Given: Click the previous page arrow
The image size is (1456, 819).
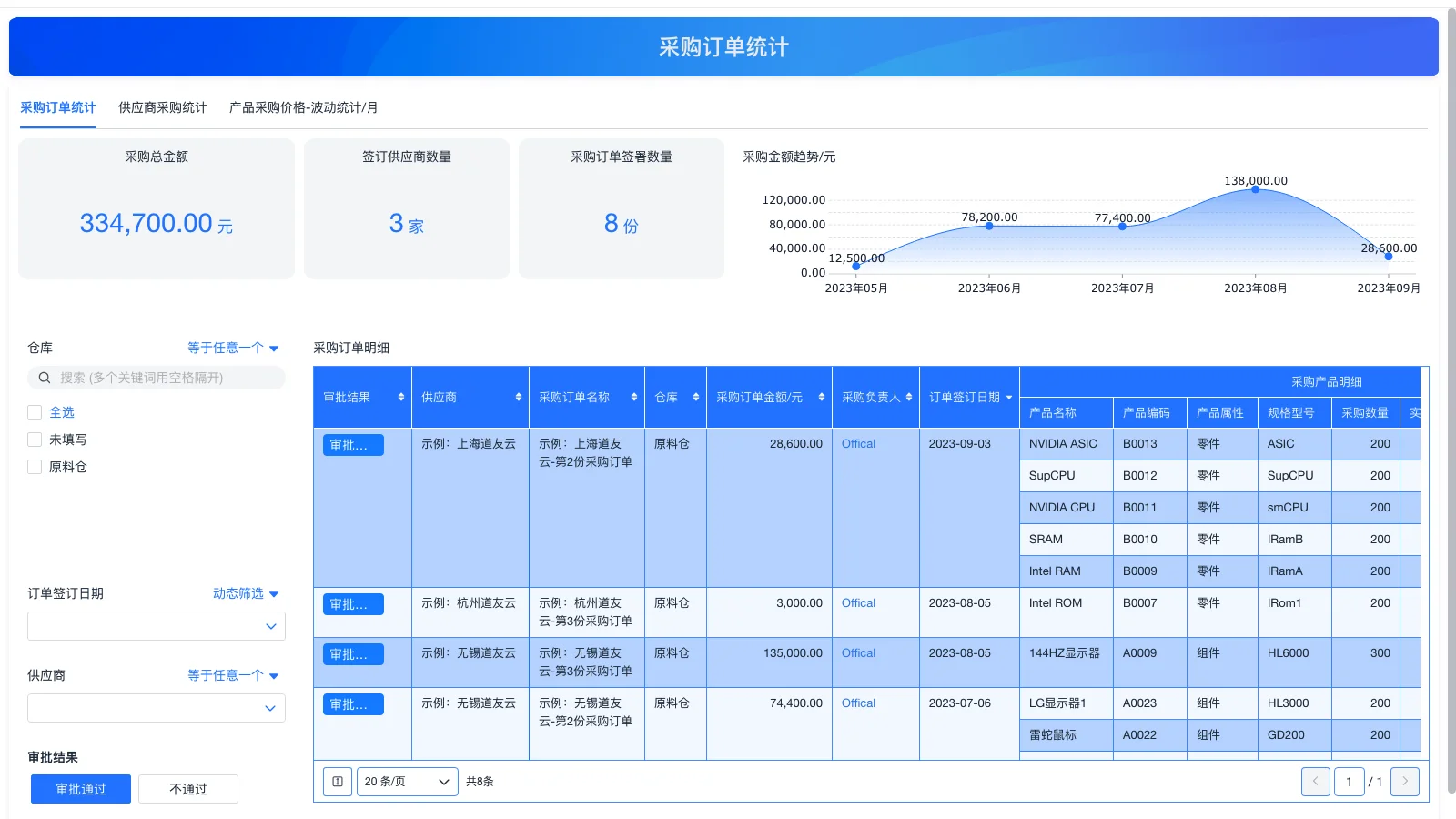Looking at the screenshot, I should coord(1316,781).
